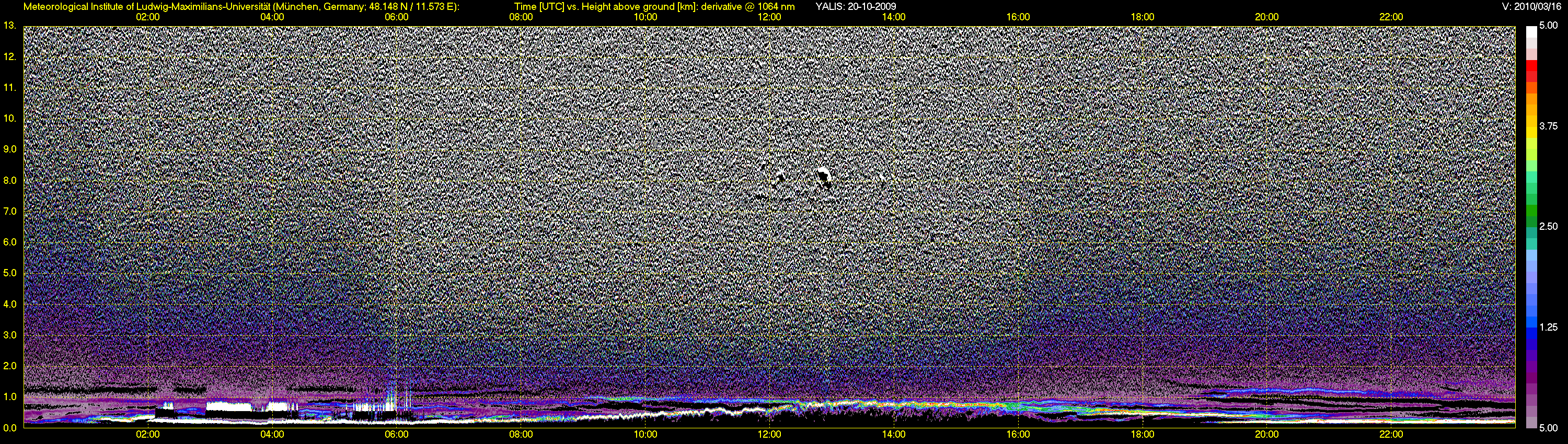The width and height of the screenshot is (1568, 444).
Task: Click the 14:00 label on the top time axis
Action: (894, 17)
